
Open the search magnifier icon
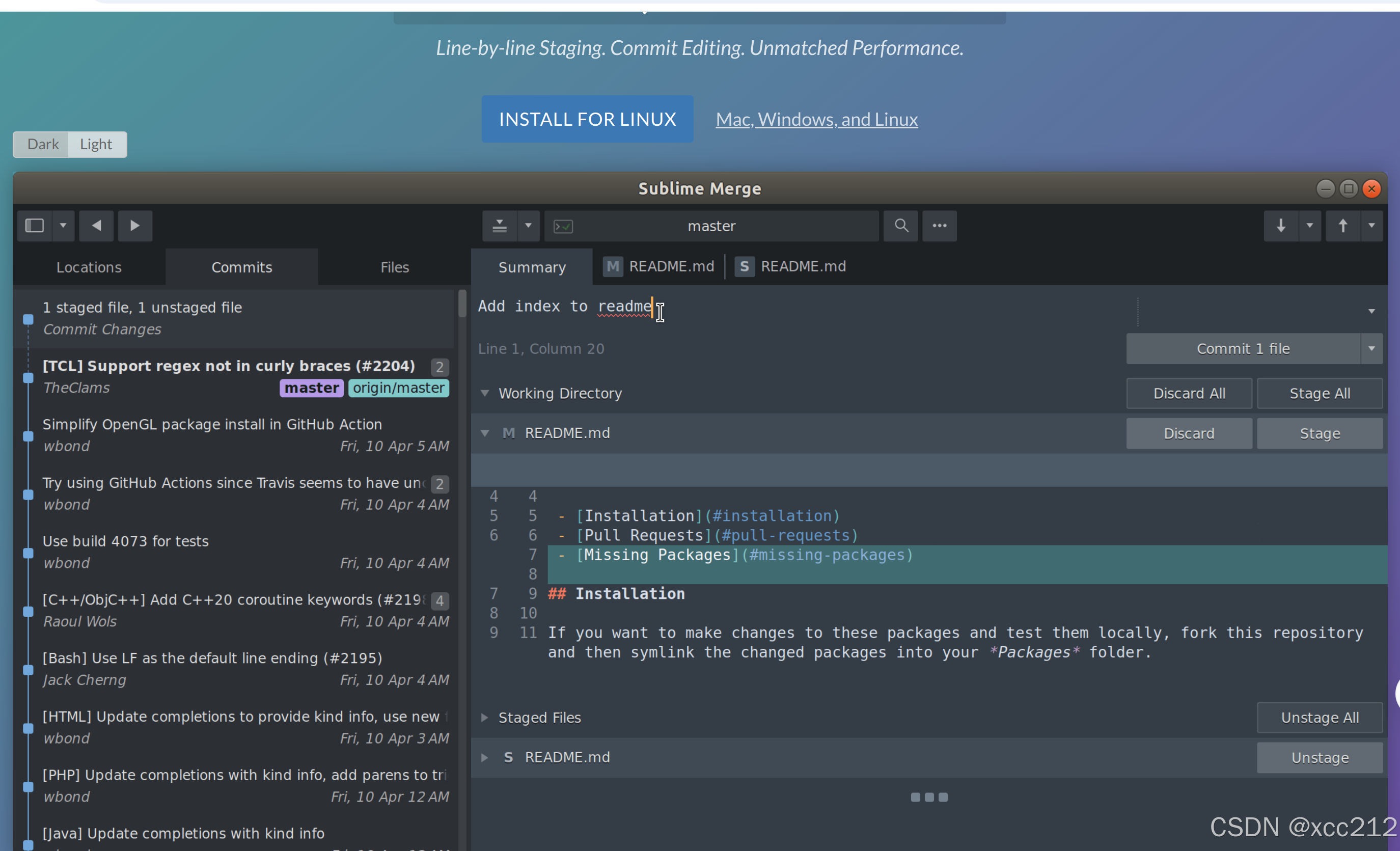900,226
